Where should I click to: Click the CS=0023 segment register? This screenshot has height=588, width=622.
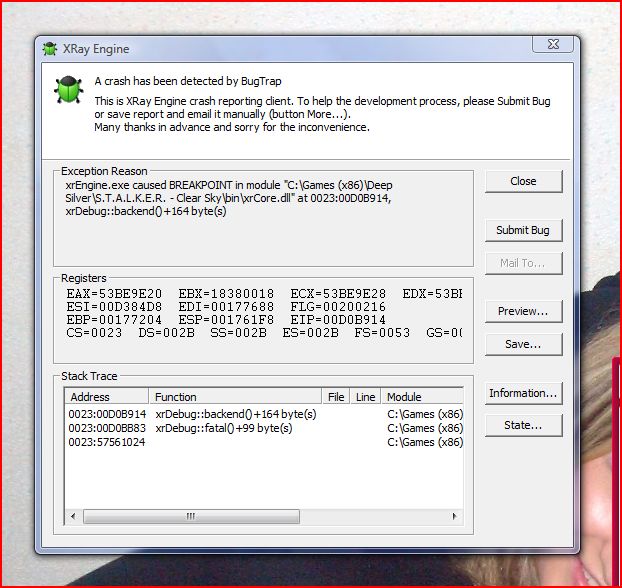coord(94,333)
